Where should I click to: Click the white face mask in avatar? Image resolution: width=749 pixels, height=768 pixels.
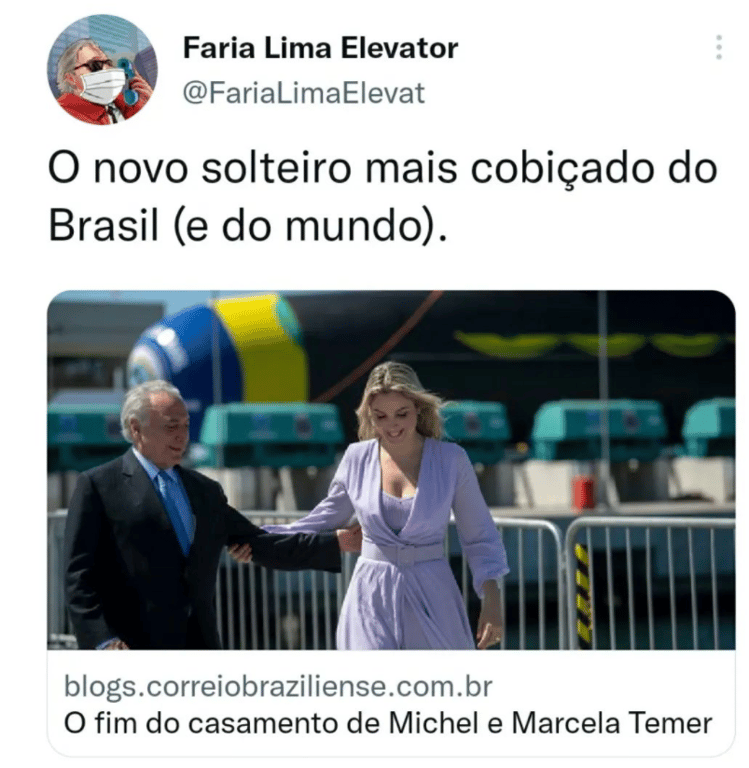tap(101, 85)
